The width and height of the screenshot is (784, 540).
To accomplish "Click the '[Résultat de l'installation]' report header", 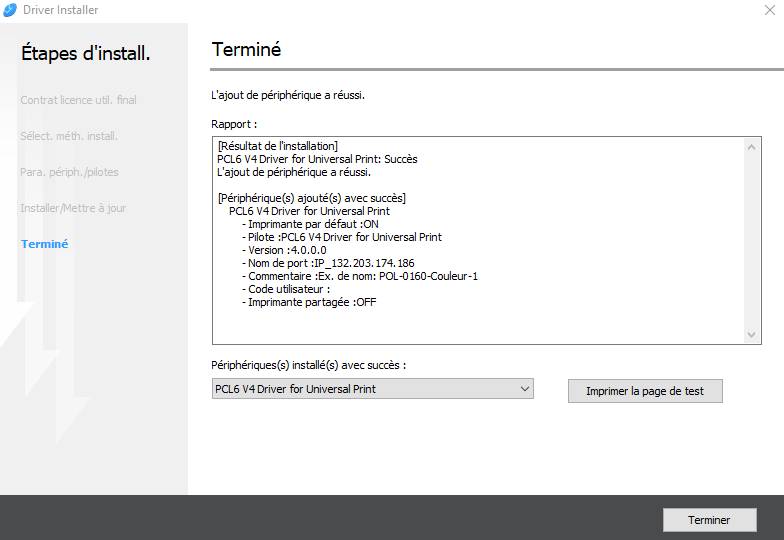I will pyautogui.click(x=277, y=146).
